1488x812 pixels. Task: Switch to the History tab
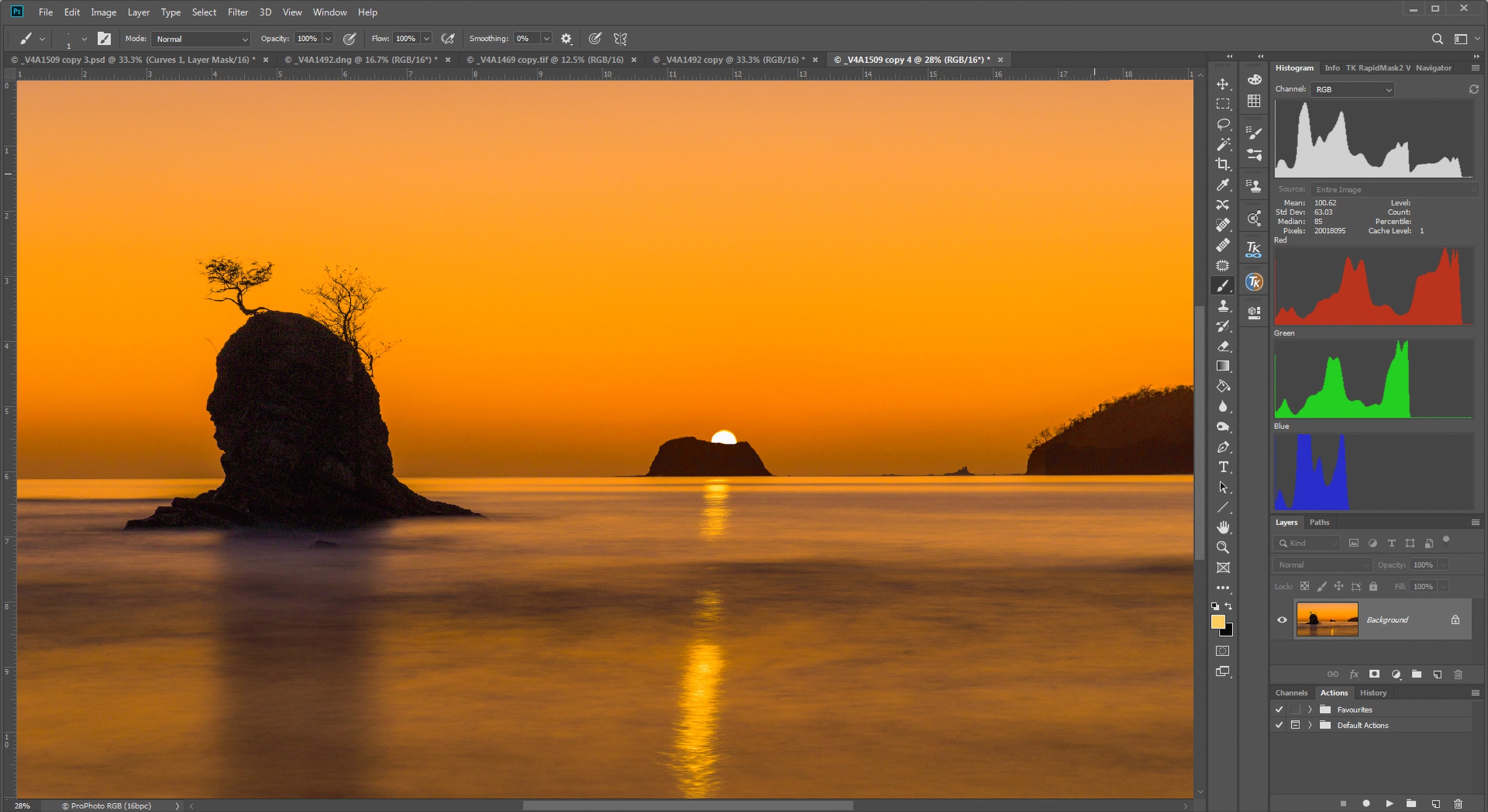(x=1373, y=692)
